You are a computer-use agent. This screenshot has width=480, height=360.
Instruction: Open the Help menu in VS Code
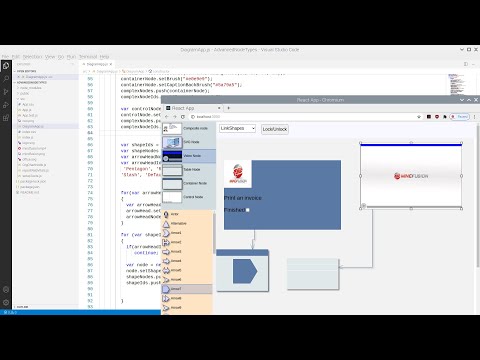click(104, 57)
